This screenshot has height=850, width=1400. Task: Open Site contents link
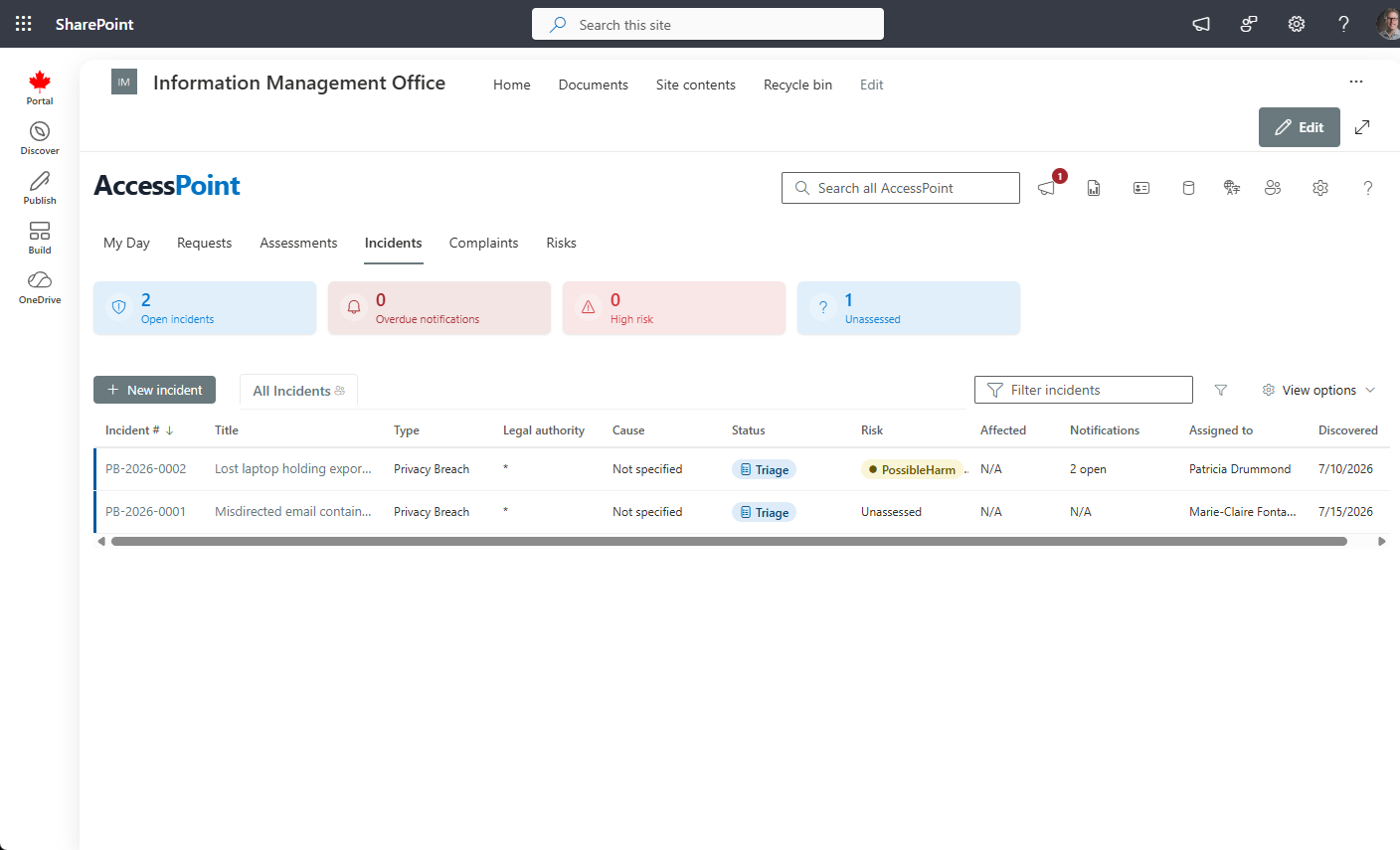(x=696, y=85)
